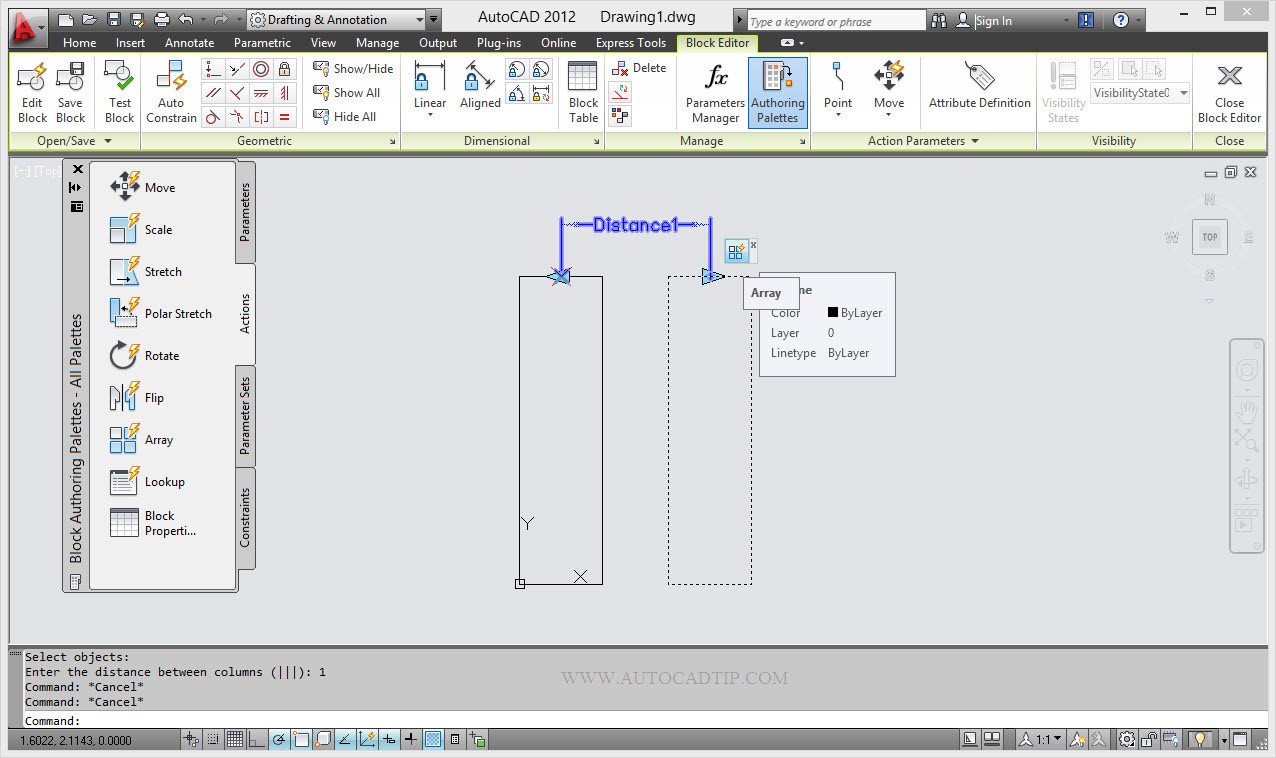Run Auto Constrain

tap(171, 93)
